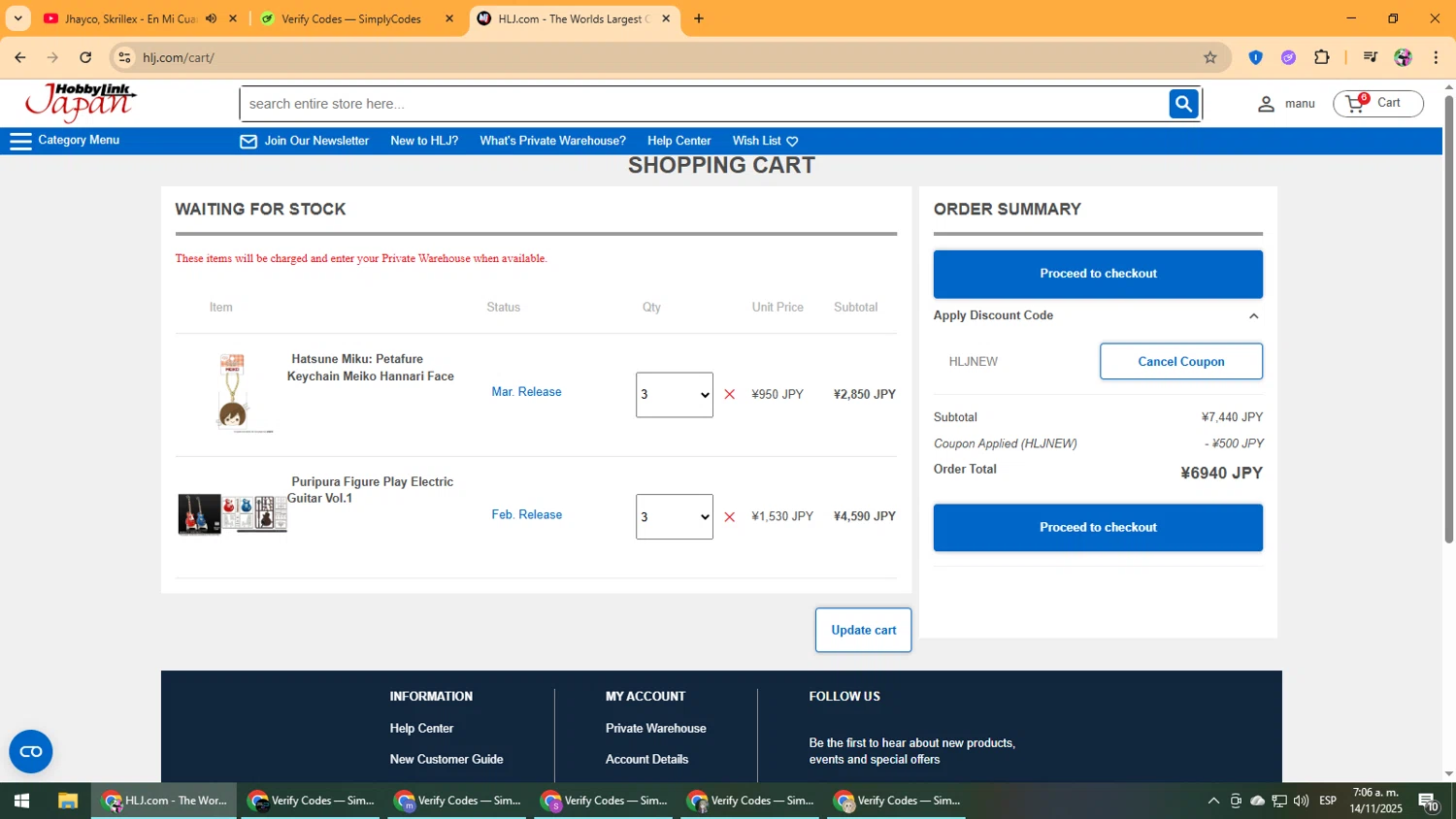The image size is (1456, 819).
Task: Click the Hatsune Miku keychain thumbnail
Action: (233, 393)
